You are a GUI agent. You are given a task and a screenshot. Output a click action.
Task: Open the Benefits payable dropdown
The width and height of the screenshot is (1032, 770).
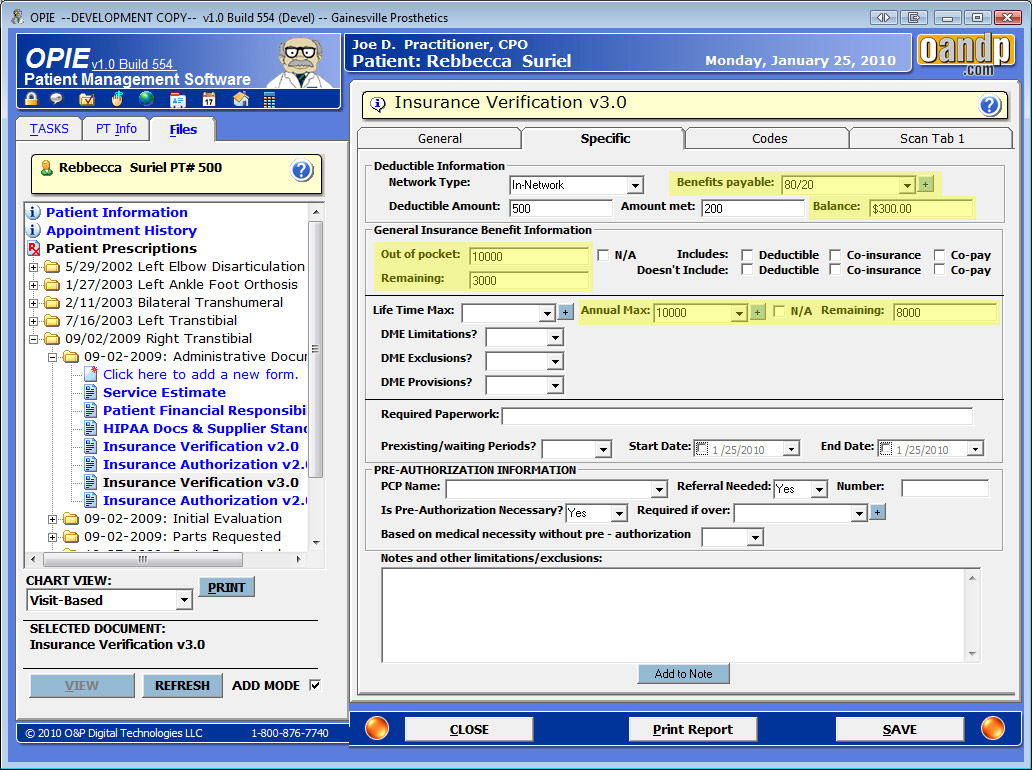[907, 186]
